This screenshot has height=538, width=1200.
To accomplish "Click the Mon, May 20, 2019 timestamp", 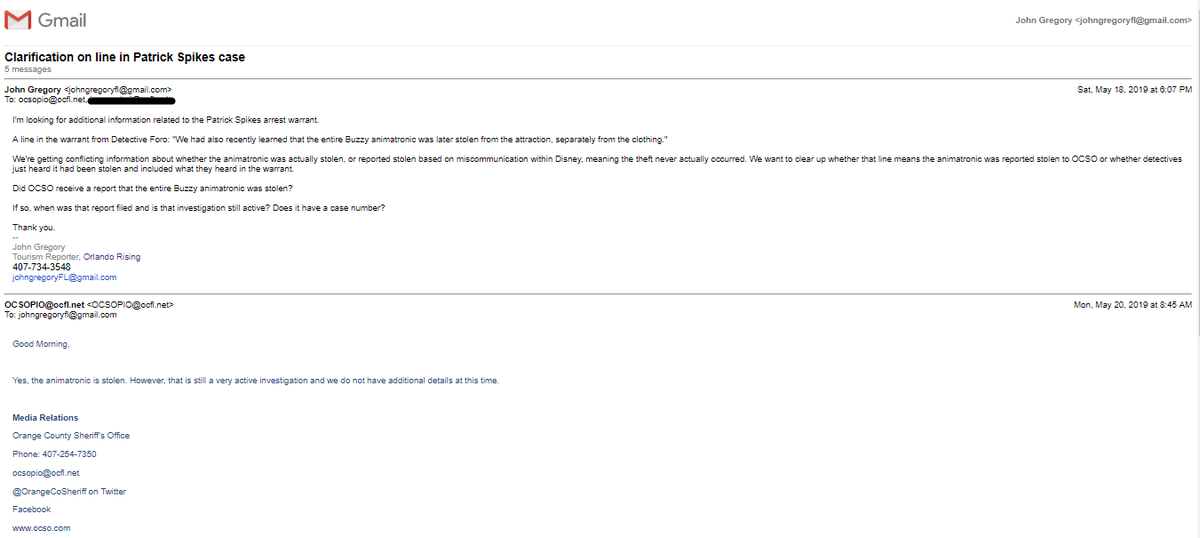I will click(1132, 304).
